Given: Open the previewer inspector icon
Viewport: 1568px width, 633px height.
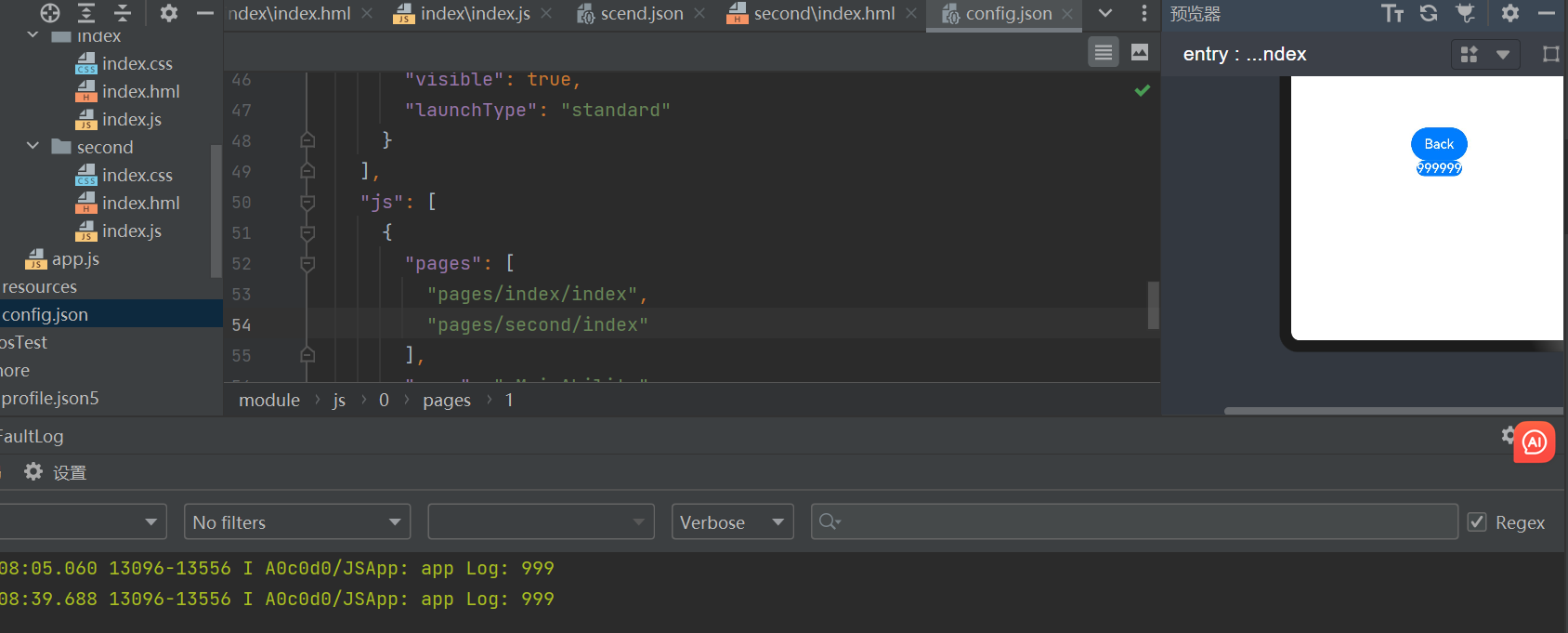Looking at the screenshot, I should click(1466, 13).
